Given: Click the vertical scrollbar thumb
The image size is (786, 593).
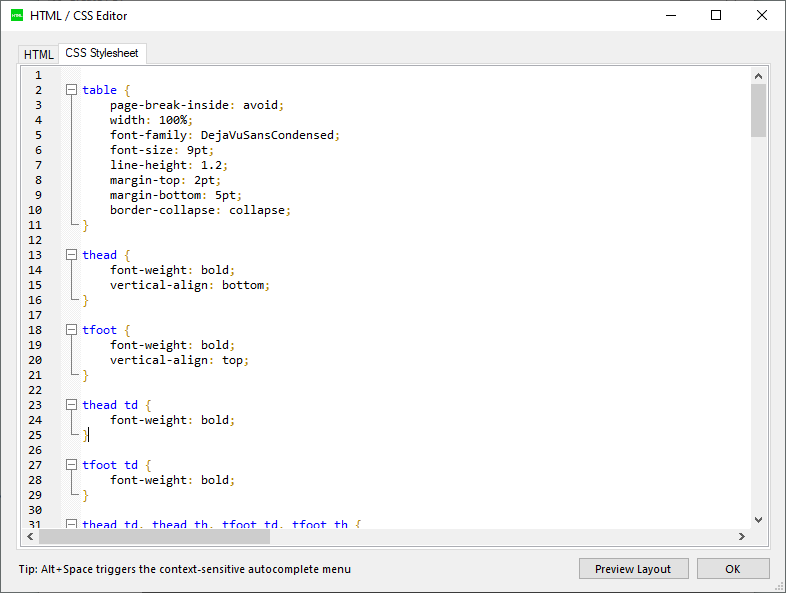Looking at the screenshot, I should pyautogui.click(x=758, y=110).
